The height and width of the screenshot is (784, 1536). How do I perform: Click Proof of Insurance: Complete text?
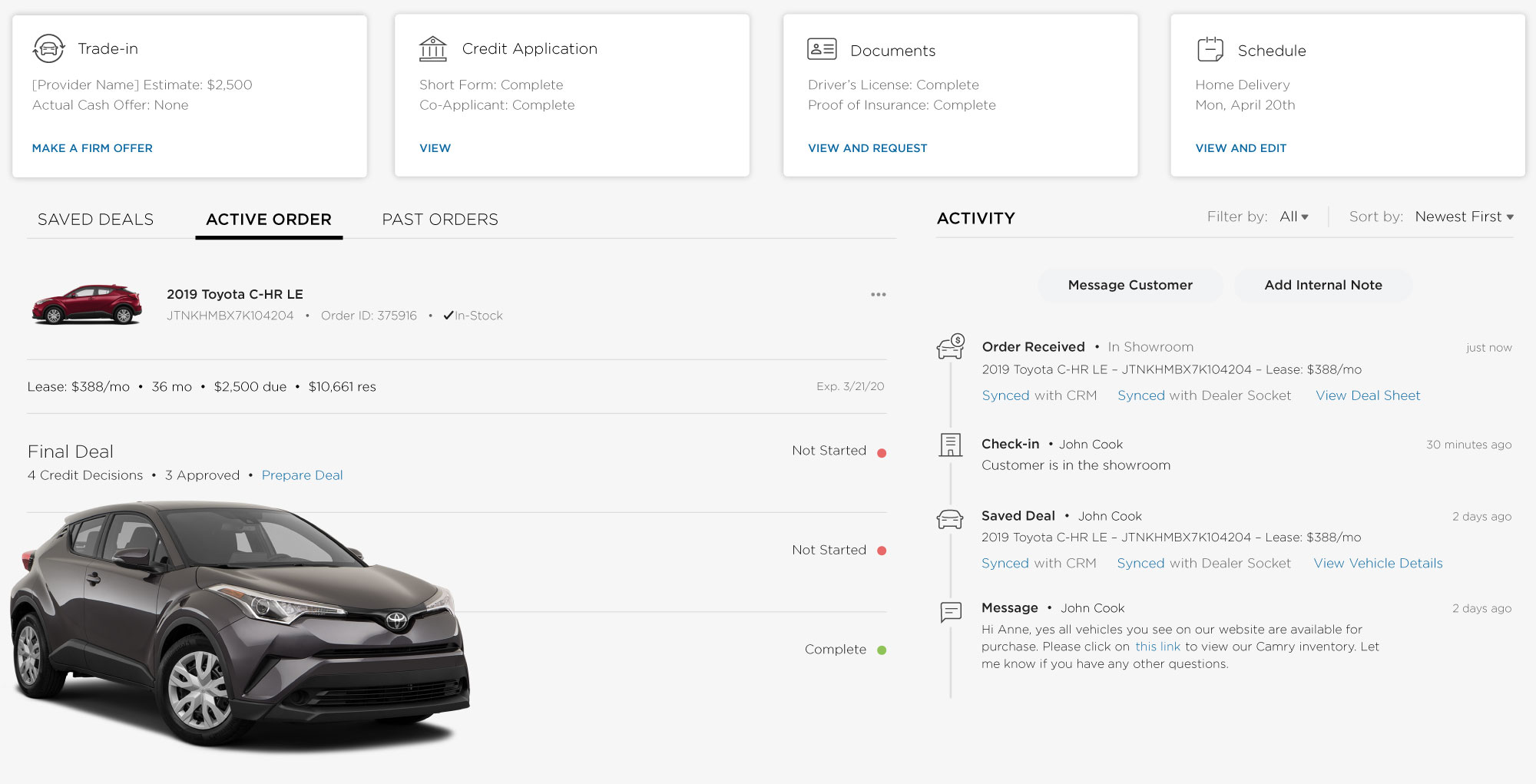(902, 105)
